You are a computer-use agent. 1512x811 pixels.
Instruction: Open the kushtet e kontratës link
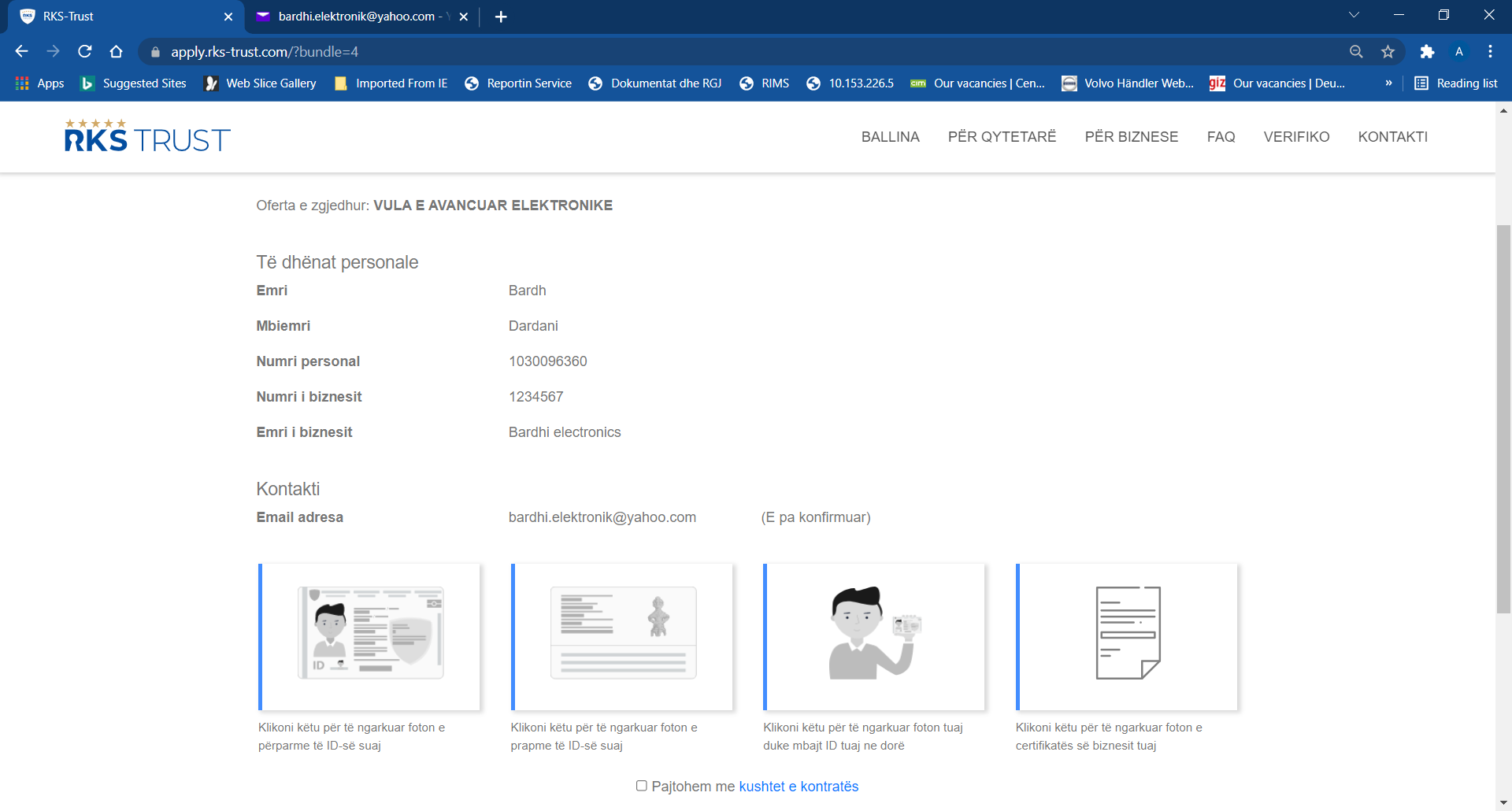[799, 787]
